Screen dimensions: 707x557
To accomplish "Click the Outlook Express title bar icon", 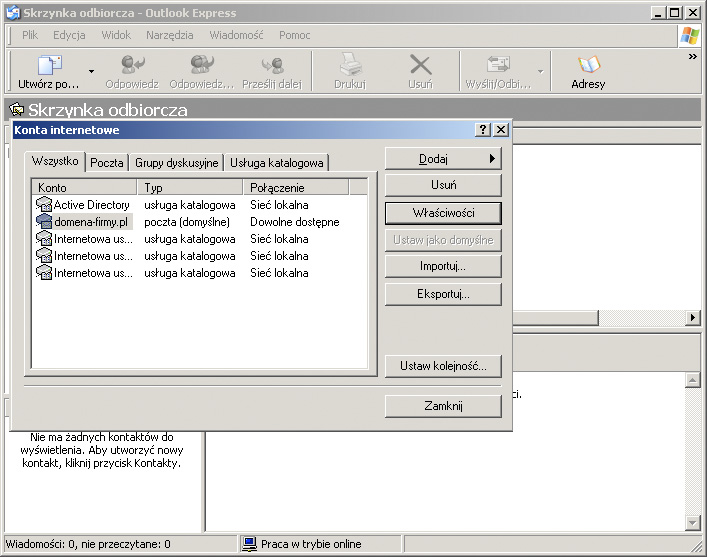I will tap(13, 13).
